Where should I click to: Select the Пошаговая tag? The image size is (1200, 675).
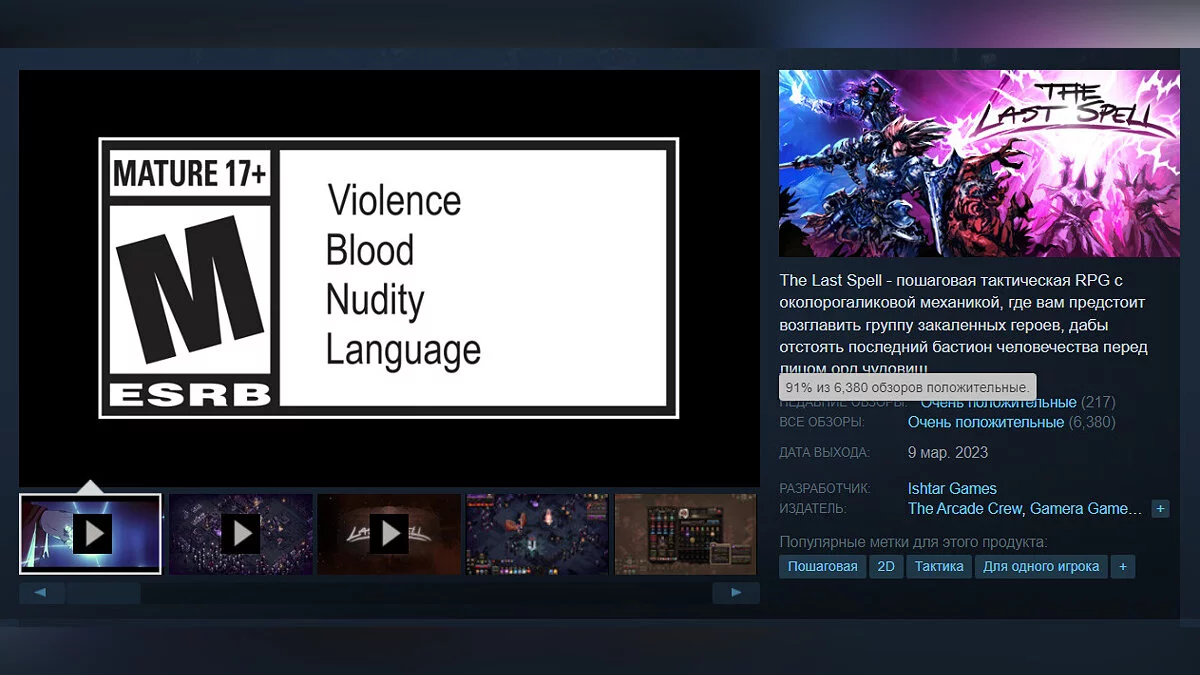coord(823,567)
